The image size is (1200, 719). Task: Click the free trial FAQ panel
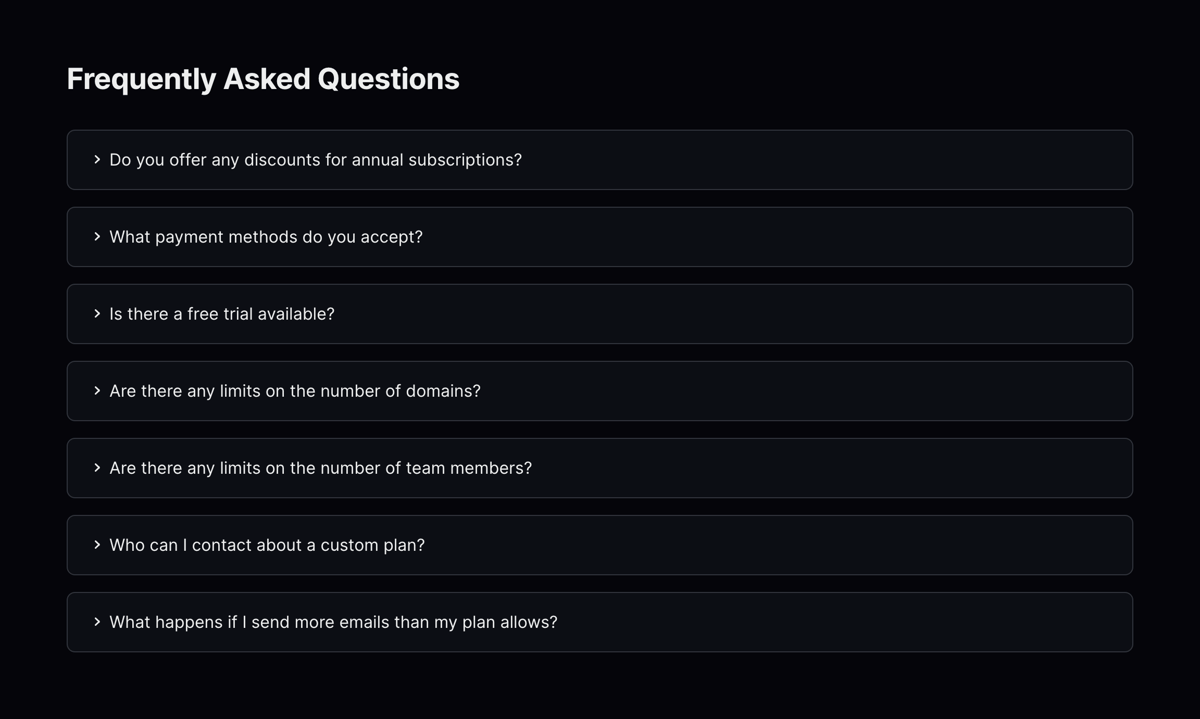point(600,313)
